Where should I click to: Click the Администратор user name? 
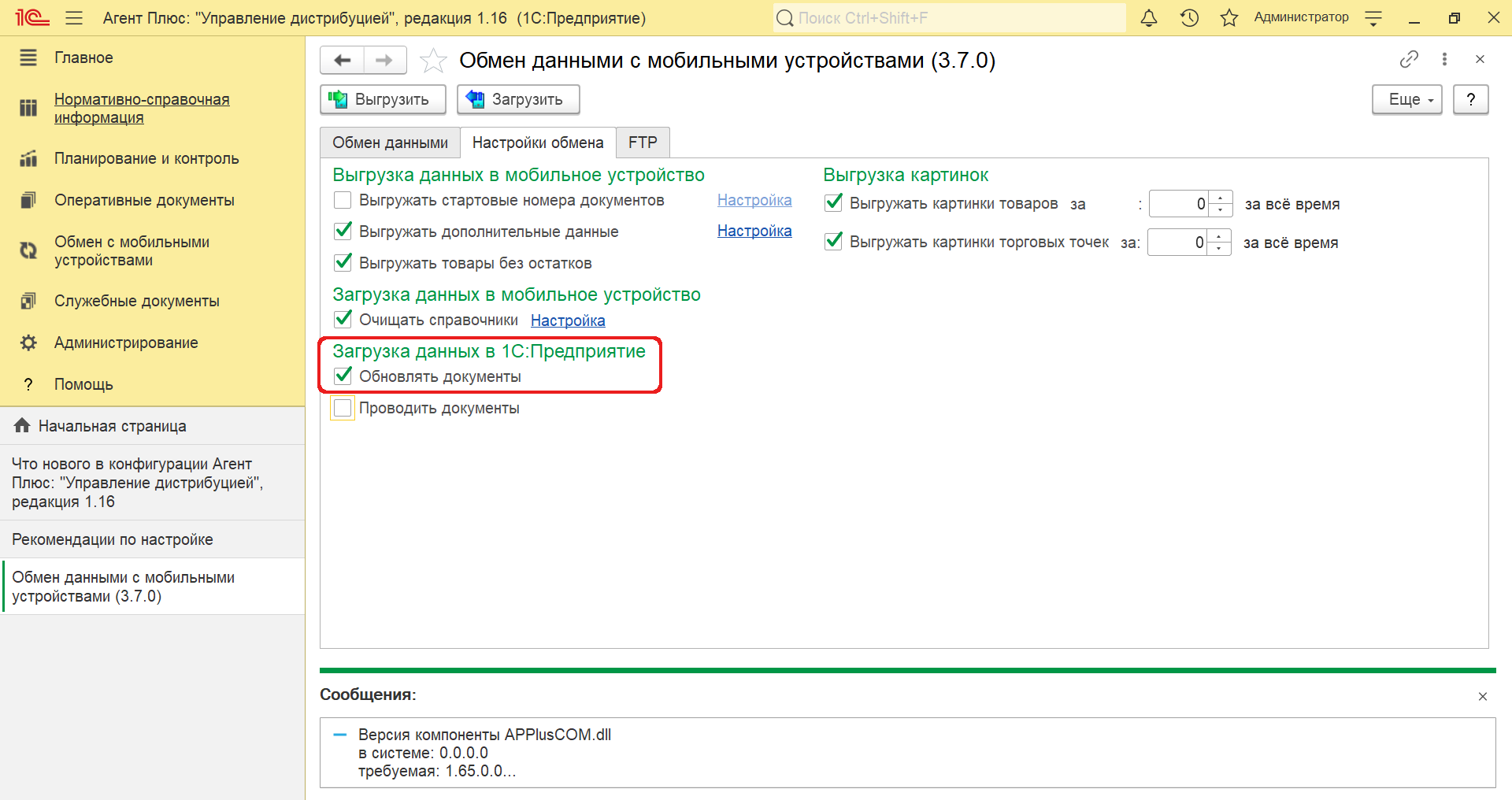1301,17
